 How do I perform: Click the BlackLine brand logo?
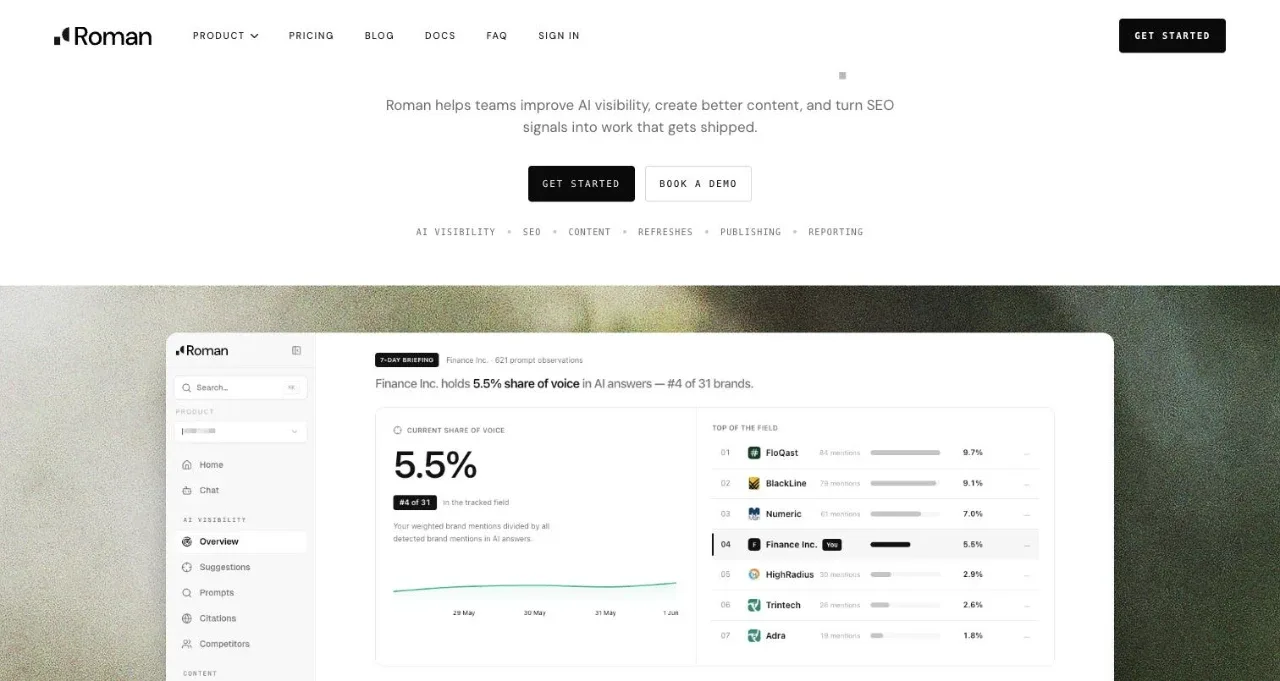pyautogui.click(x=754, y=483)
